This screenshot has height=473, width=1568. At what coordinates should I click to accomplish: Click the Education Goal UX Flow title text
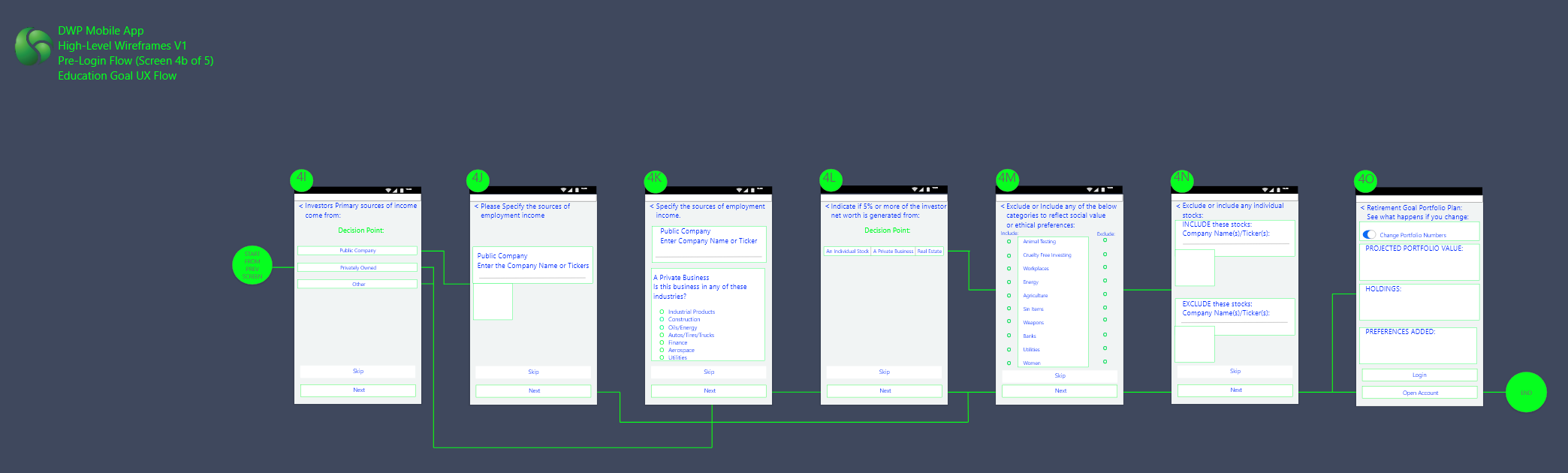(x=117, y=76)
